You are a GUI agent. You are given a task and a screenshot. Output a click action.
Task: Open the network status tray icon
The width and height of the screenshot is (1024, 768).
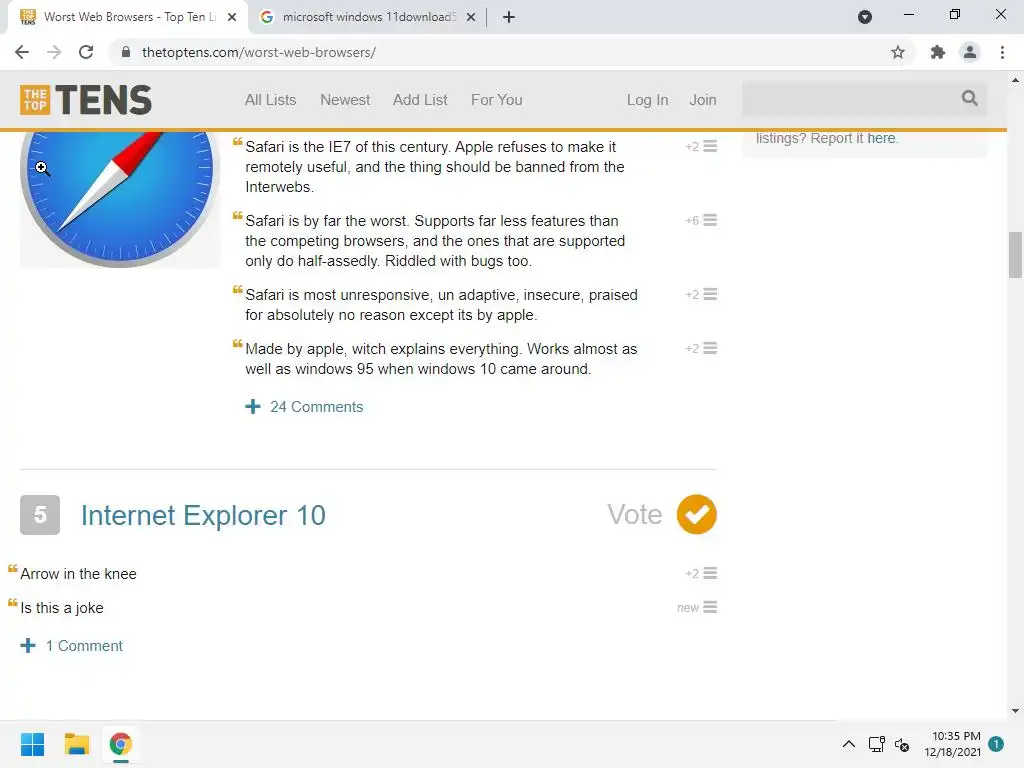click(x=877, y=744)
